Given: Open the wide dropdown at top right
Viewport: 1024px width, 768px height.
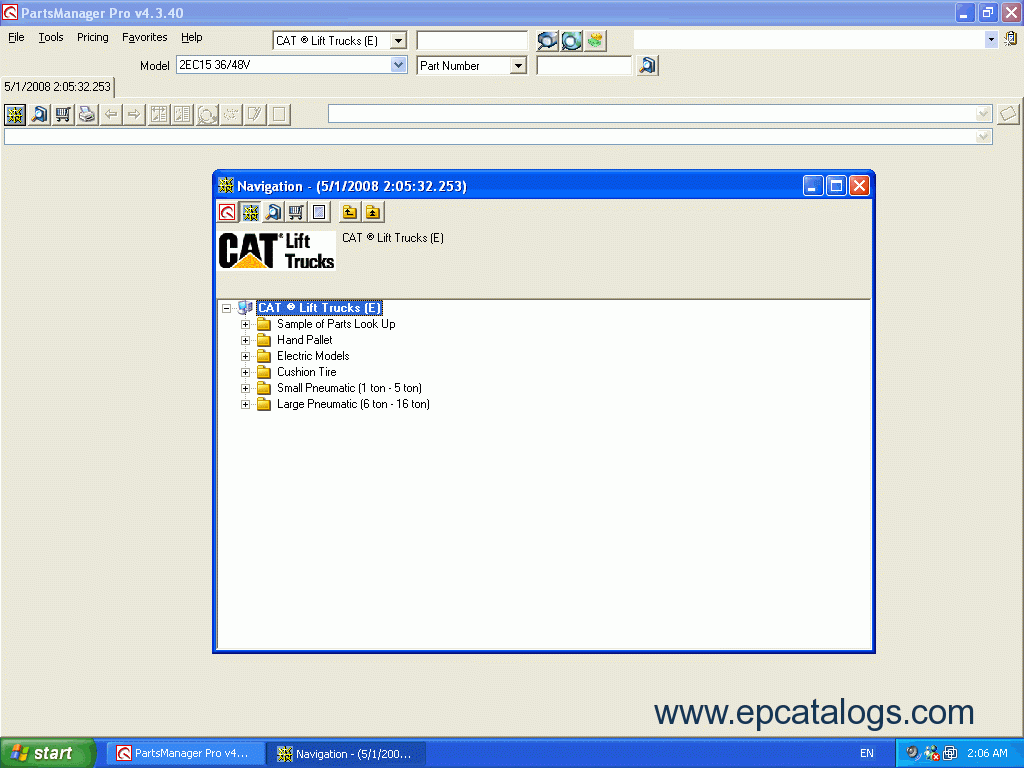Looking at the screenshot, I should click(991, 40).
